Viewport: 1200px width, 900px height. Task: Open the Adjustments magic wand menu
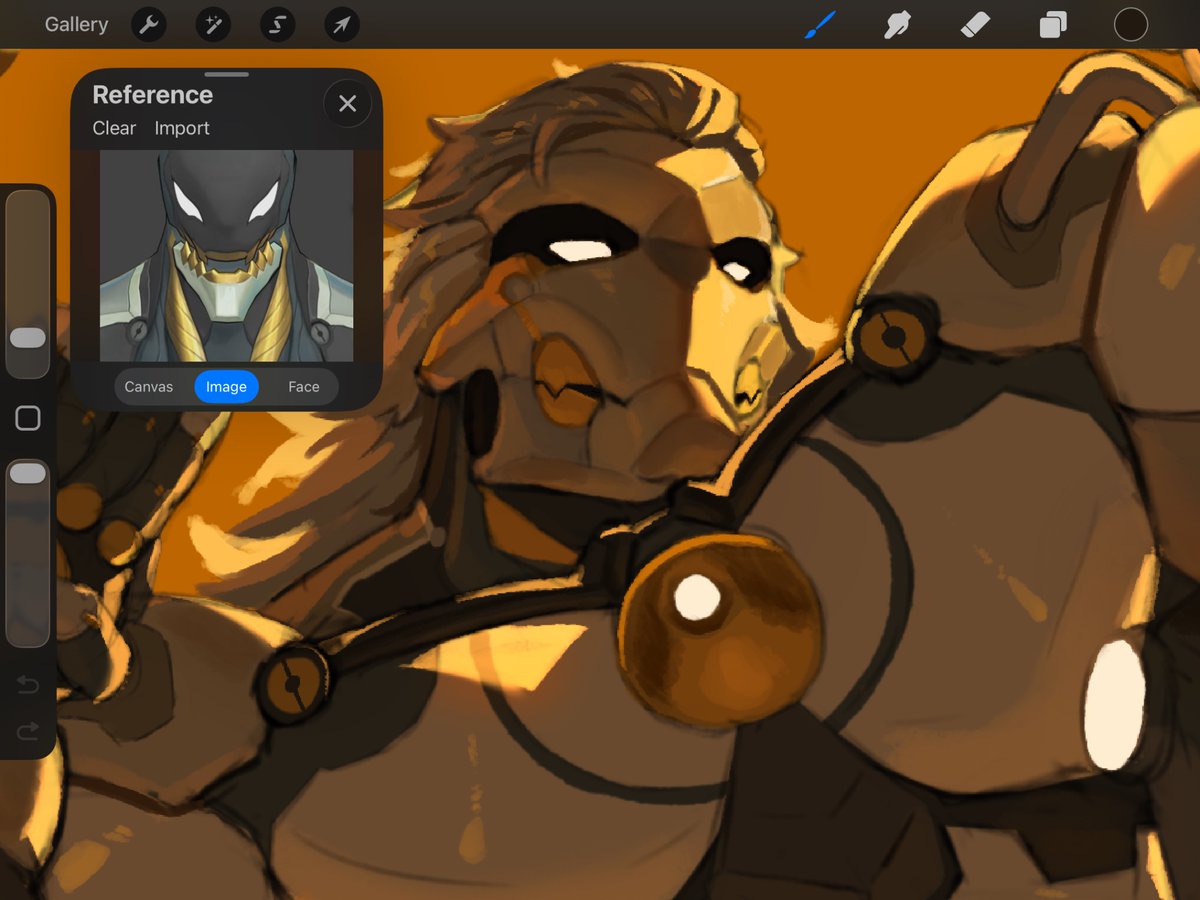[x=213, y=25]
